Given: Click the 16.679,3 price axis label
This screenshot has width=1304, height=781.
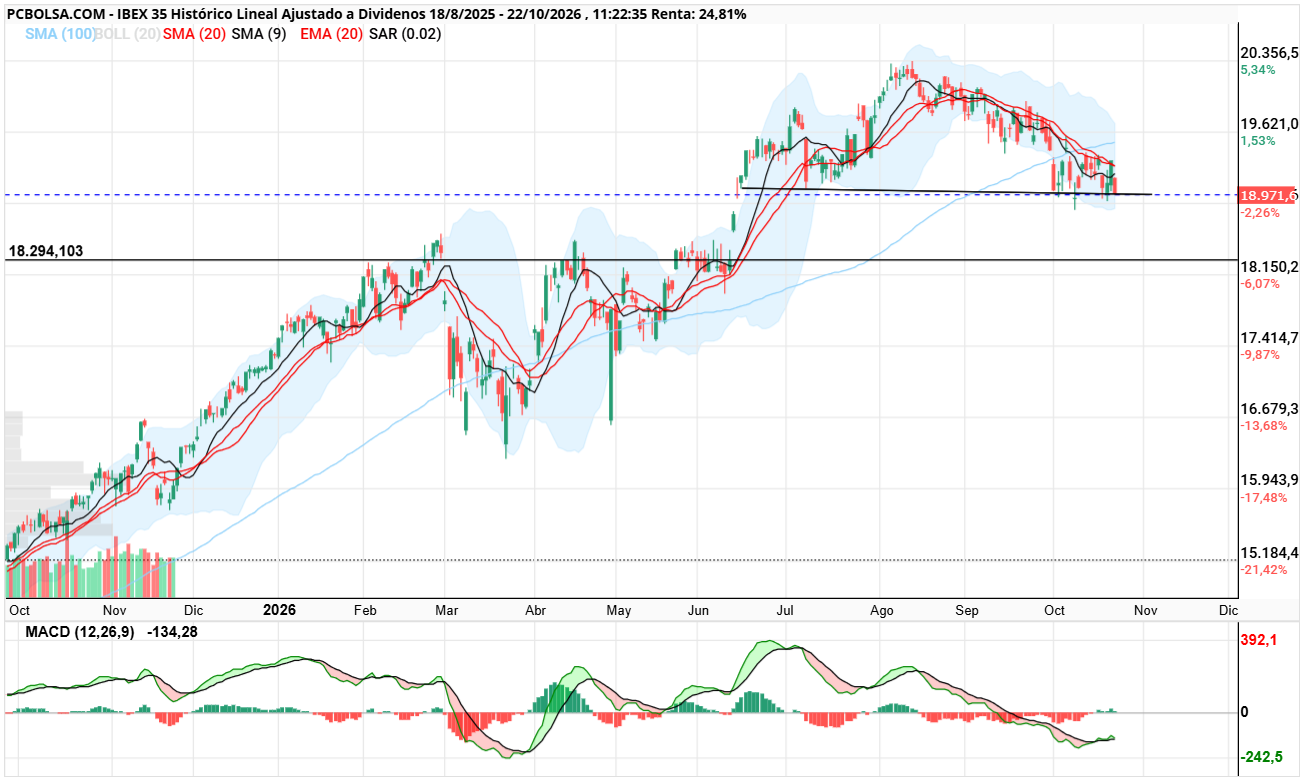Looking at the screenshot, I should tap(1269, 408).
